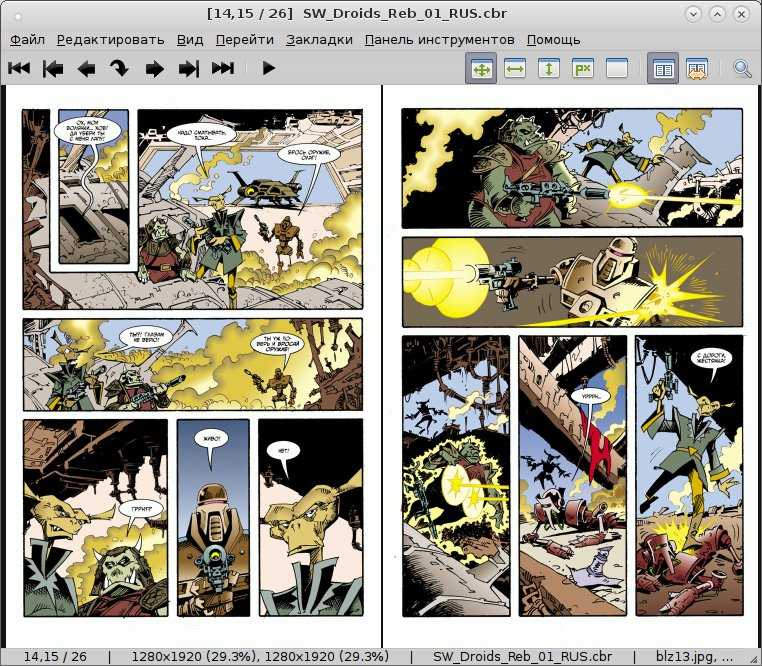Toggle manual zoom mode
Screen dimensions: 762x666
point(617,69)
